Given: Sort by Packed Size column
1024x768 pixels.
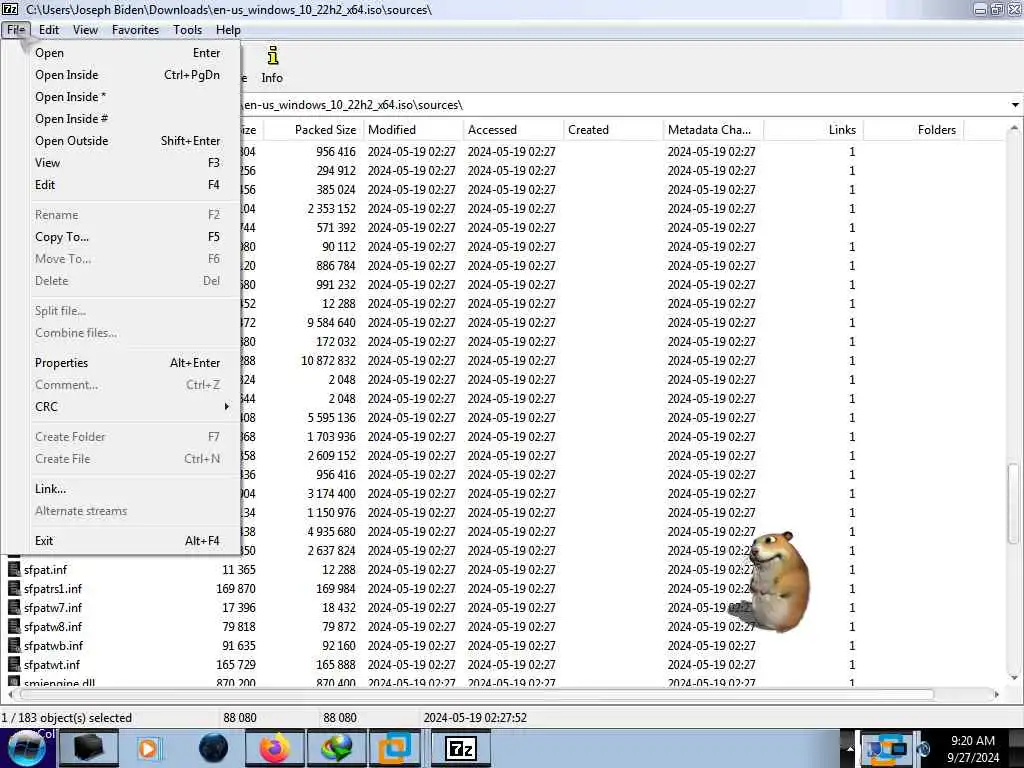Looking at the screenshot, I should point(313,129).
